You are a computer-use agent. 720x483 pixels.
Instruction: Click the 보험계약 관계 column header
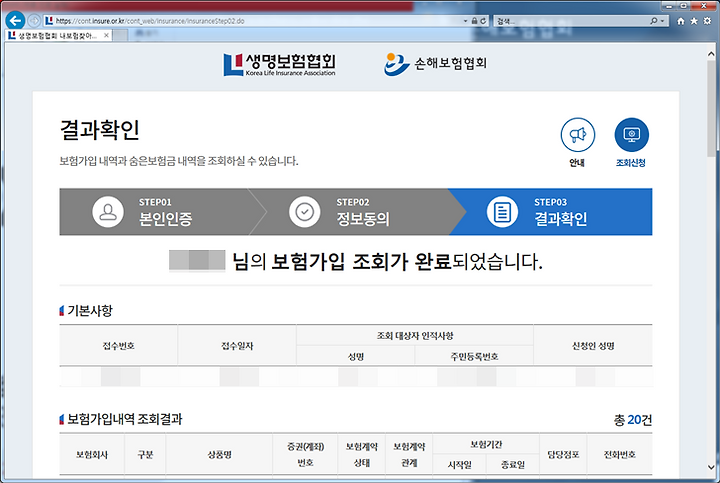pyautogui.click(x=409, y=455)
